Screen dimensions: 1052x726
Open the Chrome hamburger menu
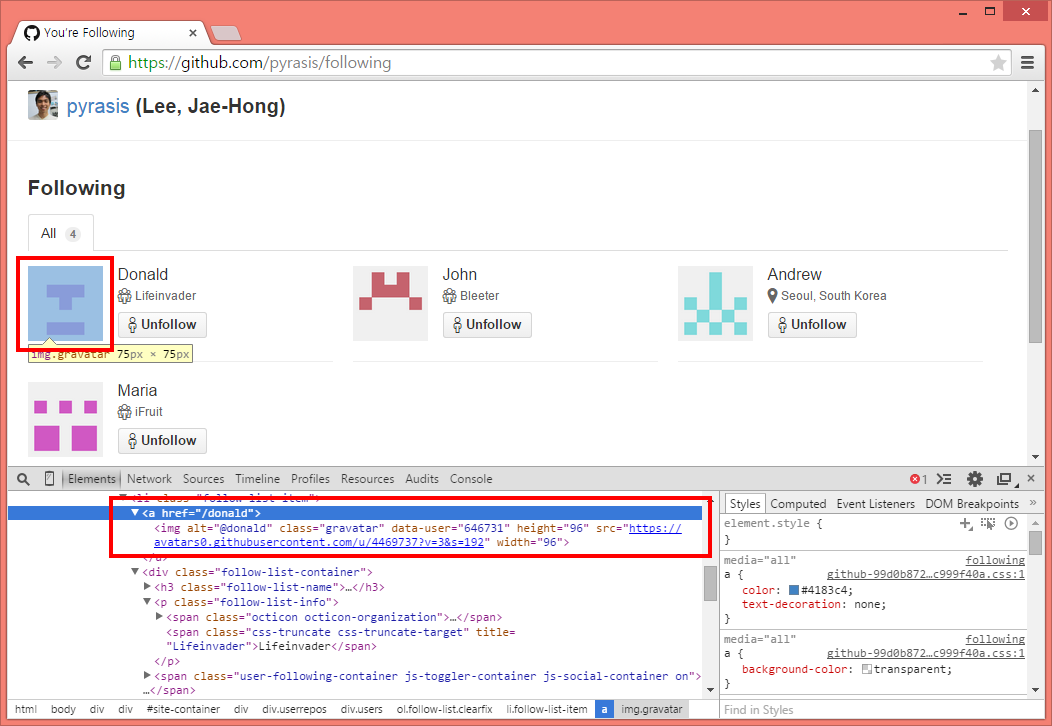pos(1027,63)
